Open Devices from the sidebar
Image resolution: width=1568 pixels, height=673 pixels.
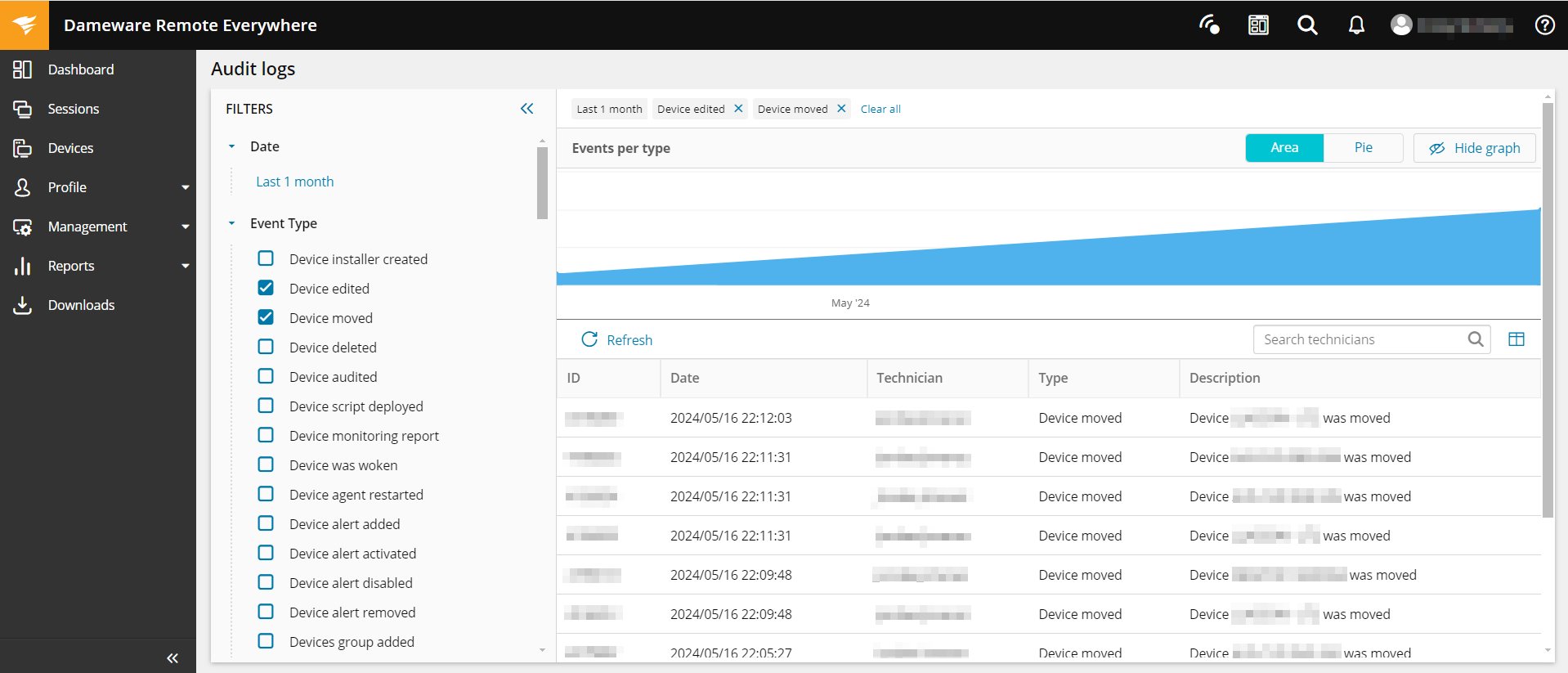pyautogui.click(x=70, y=148)
